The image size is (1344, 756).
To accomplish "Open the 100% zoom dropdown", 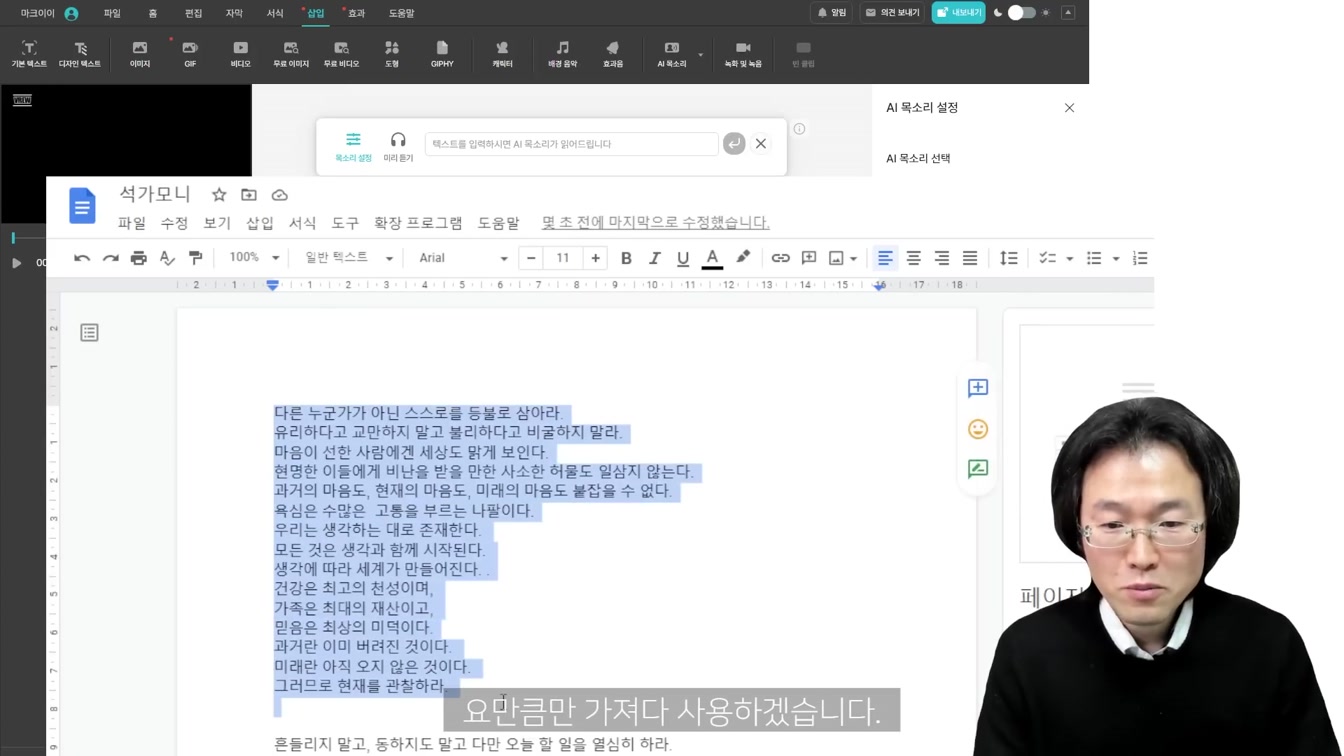I will click(254, 258).
